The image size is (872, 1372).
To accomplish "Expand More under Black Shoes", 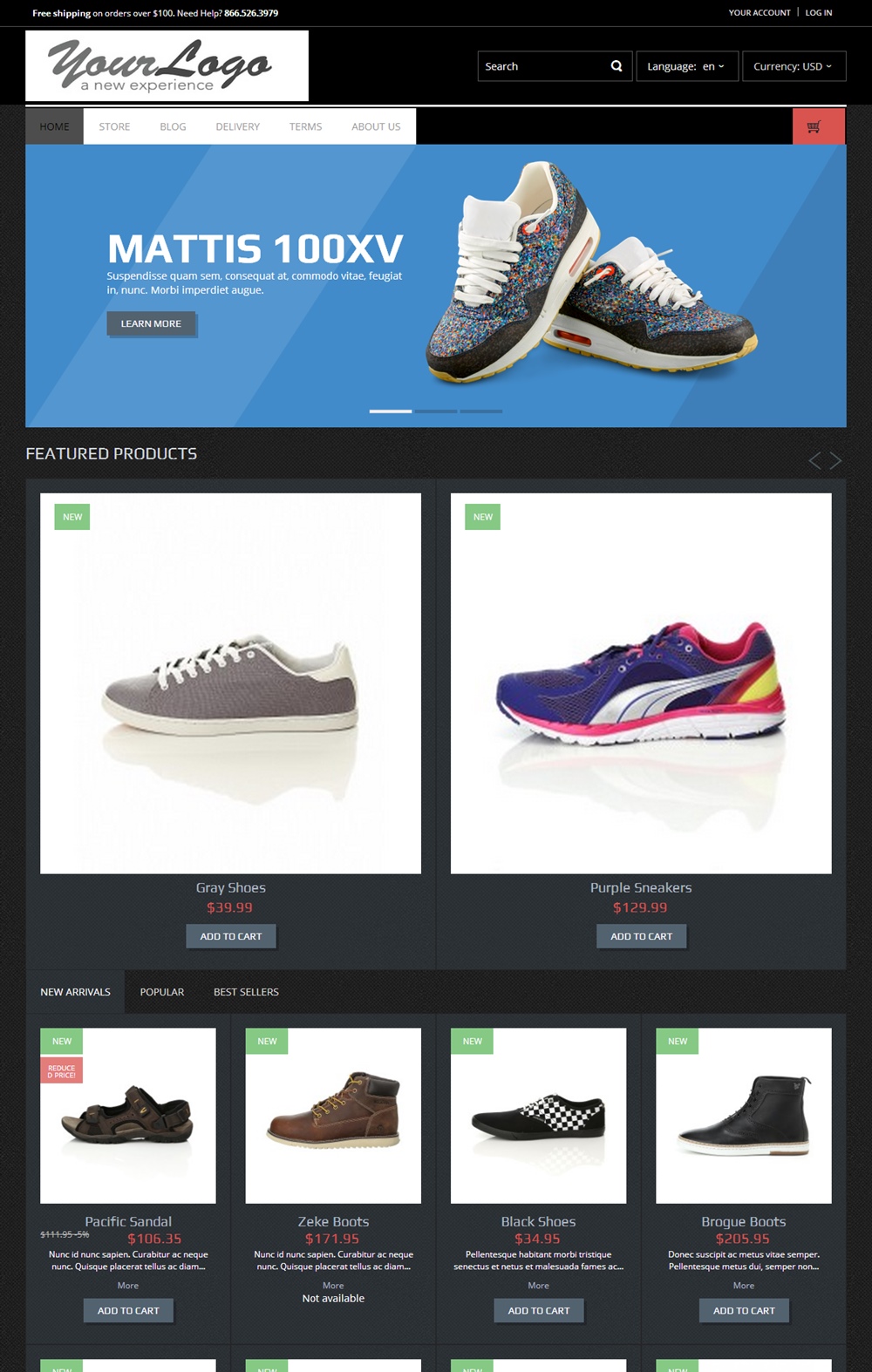I will 538,1286.
